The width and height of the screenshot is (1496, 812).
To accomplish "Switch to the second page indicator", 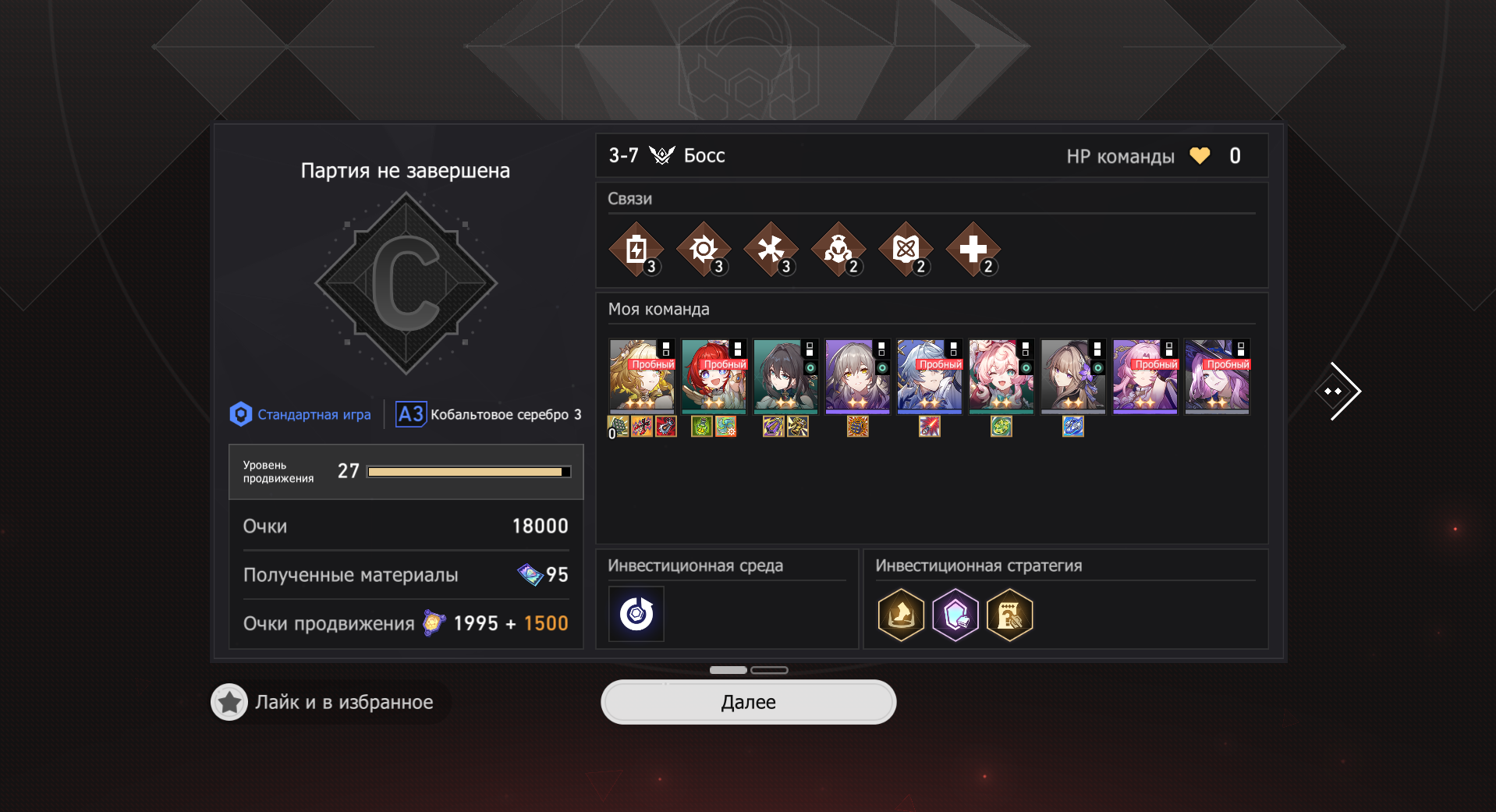I will pyautogui.click(x=769, y=670).
